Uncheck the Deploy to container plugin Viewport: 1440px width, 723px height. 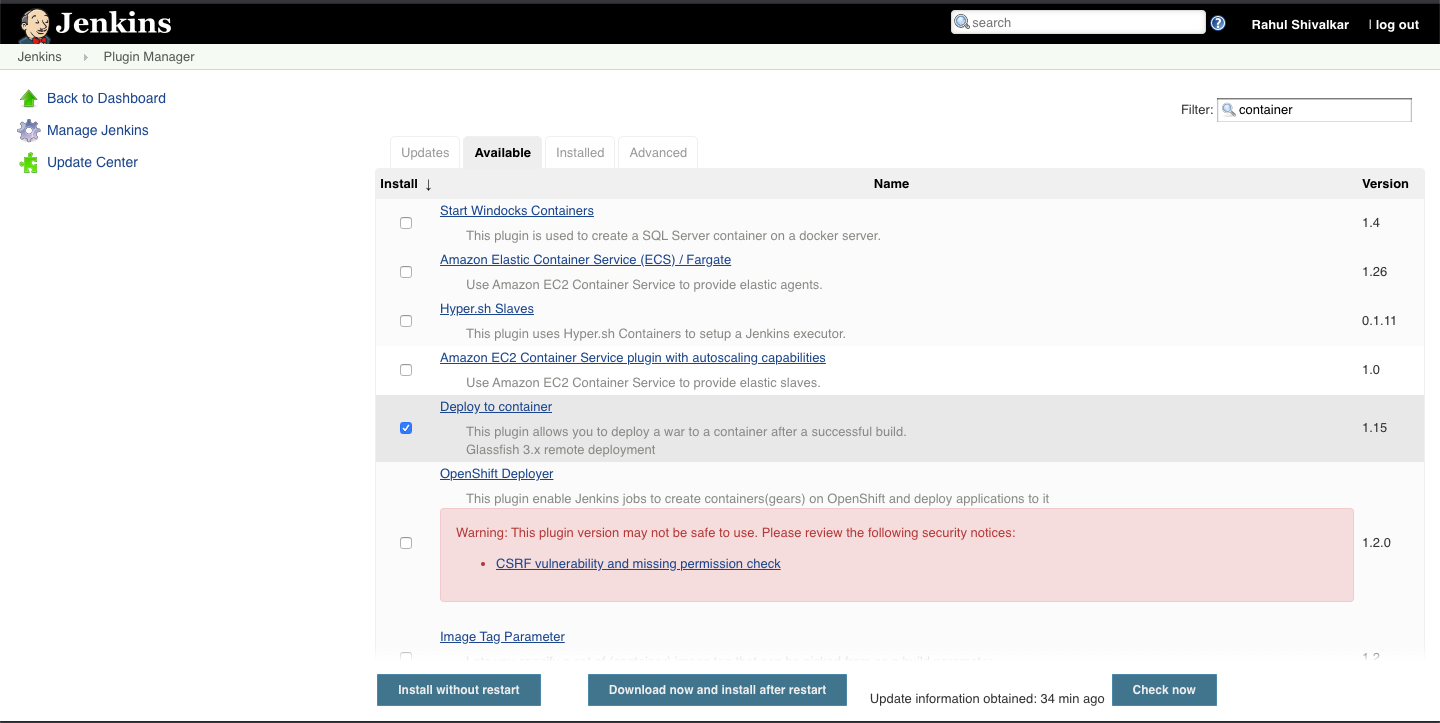405,427
